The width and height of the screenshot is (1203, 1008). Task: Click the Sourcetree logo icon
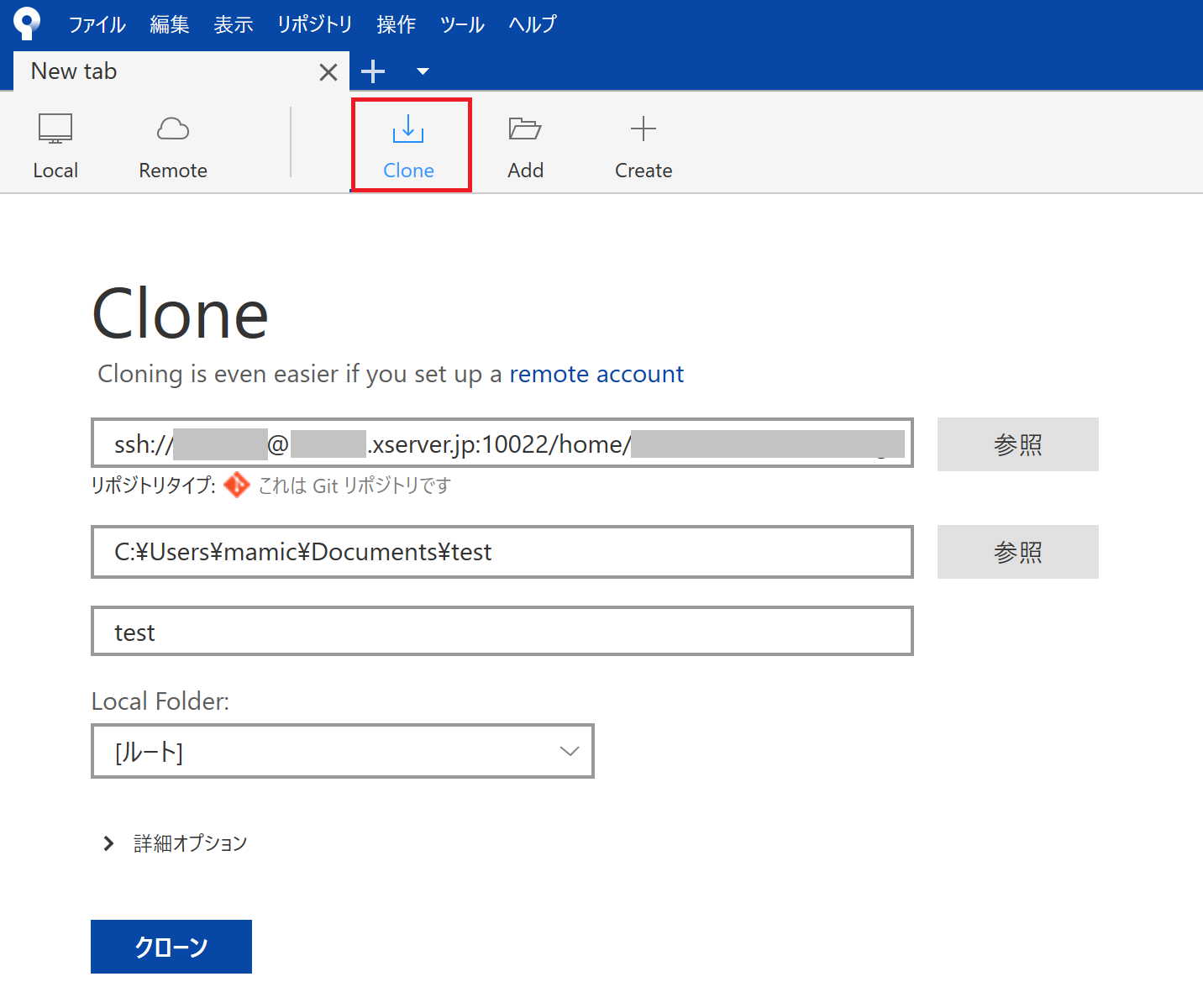tap(27, 23)
